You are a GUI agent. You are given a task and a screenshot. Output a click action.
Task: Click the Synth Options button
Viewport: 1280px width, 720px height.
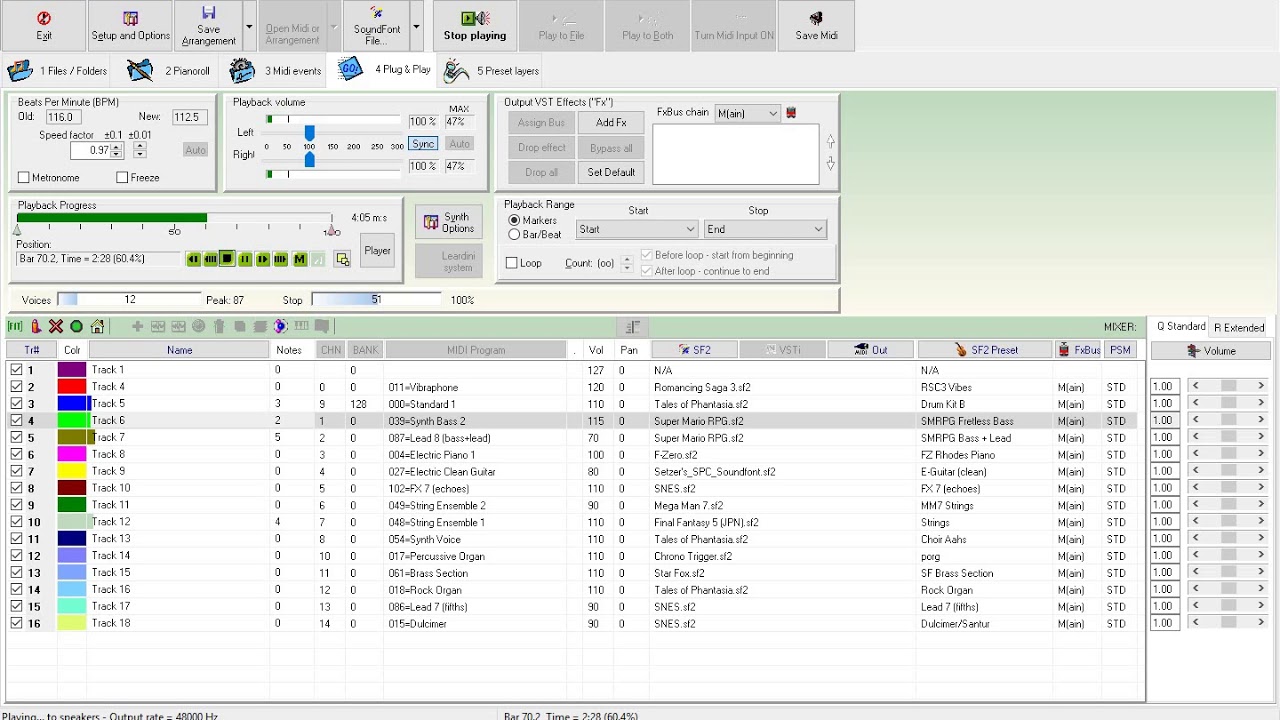pyautogui.click(x=448, y=222)
